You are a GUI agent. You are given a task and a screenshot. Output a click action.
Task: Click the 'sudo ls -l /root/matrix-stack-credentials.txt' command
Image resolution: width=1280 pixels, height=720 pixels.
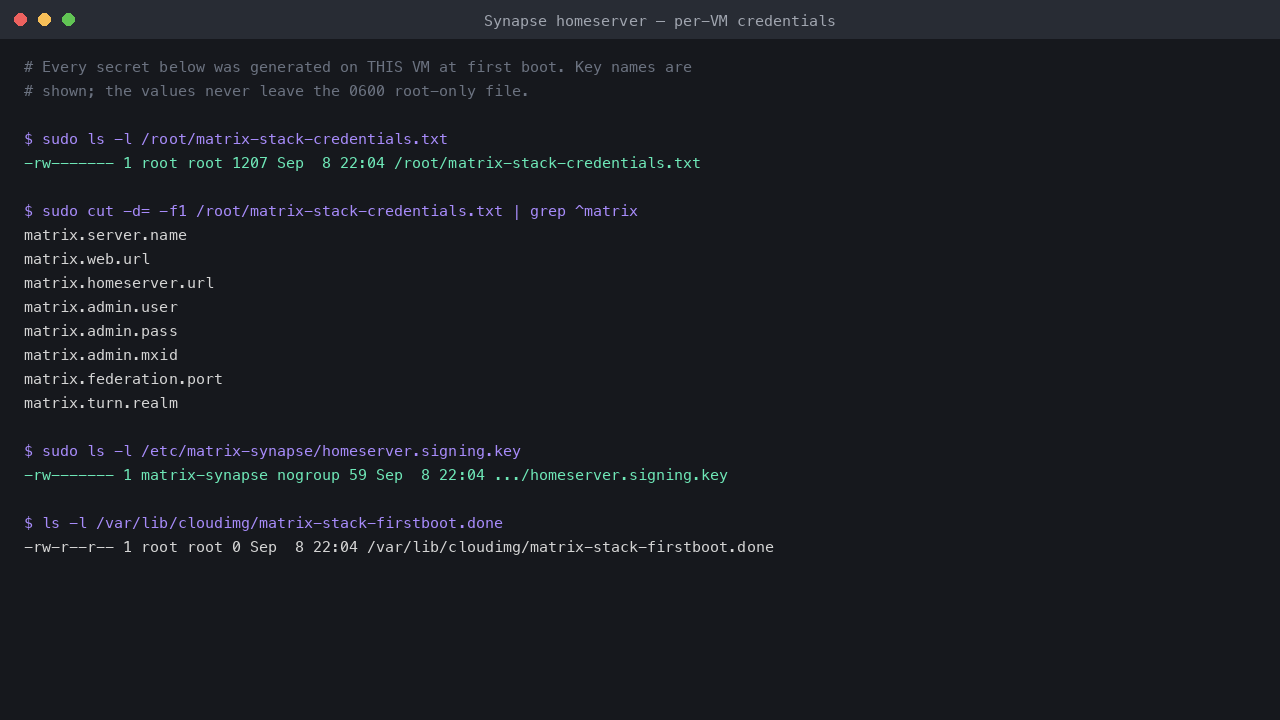click(236, 139)
